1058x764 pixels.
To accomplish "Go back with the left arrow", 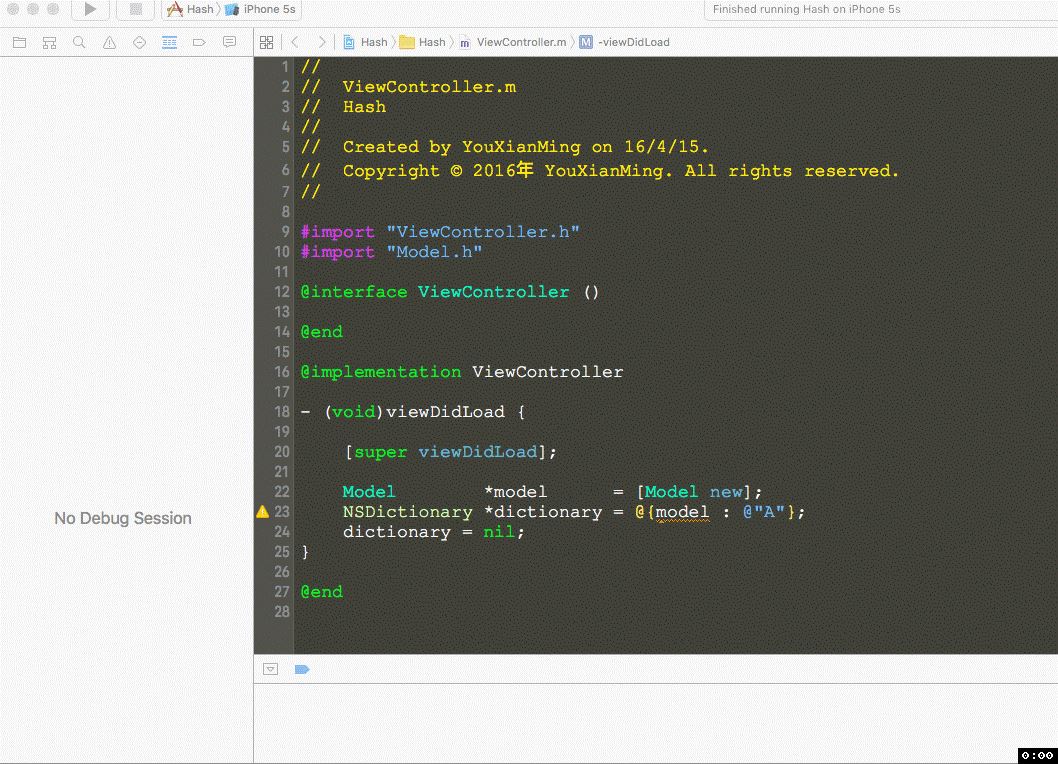I will click(295, 42).
